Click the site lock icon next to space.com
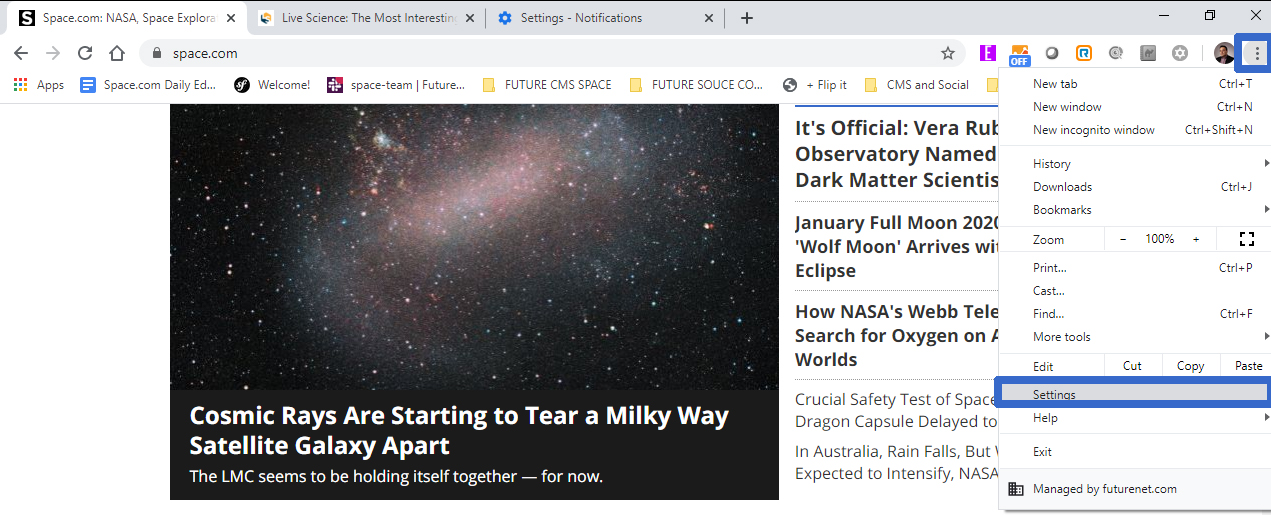1271x515 pixels. click(x=156, y=53)
